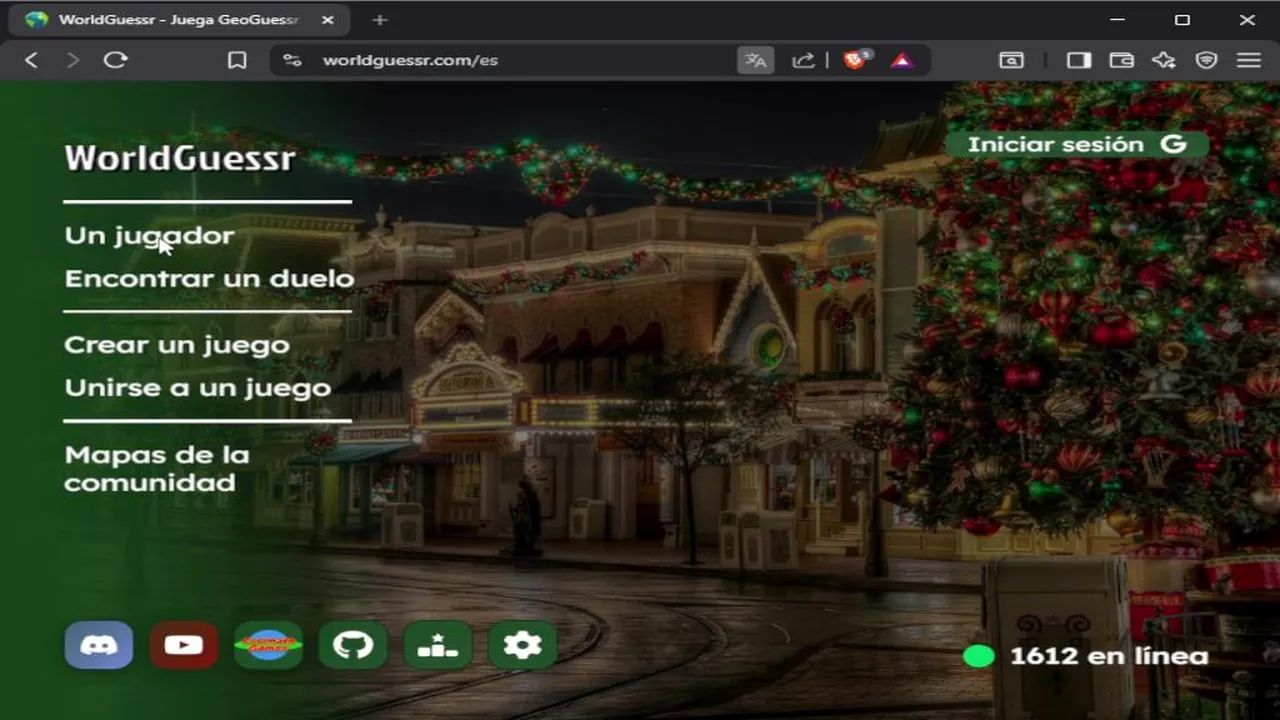1280x720 pixels.
Task: Select the WorldGuessr browser tab
Action: coord(180,20)
